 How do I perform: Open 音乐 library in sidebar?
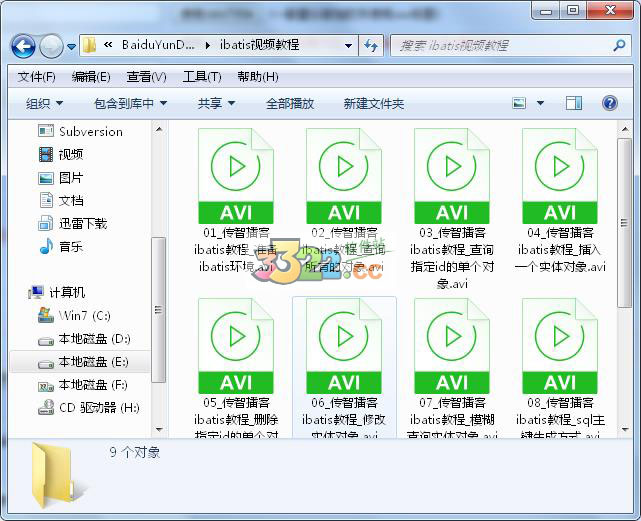(61, 247)
